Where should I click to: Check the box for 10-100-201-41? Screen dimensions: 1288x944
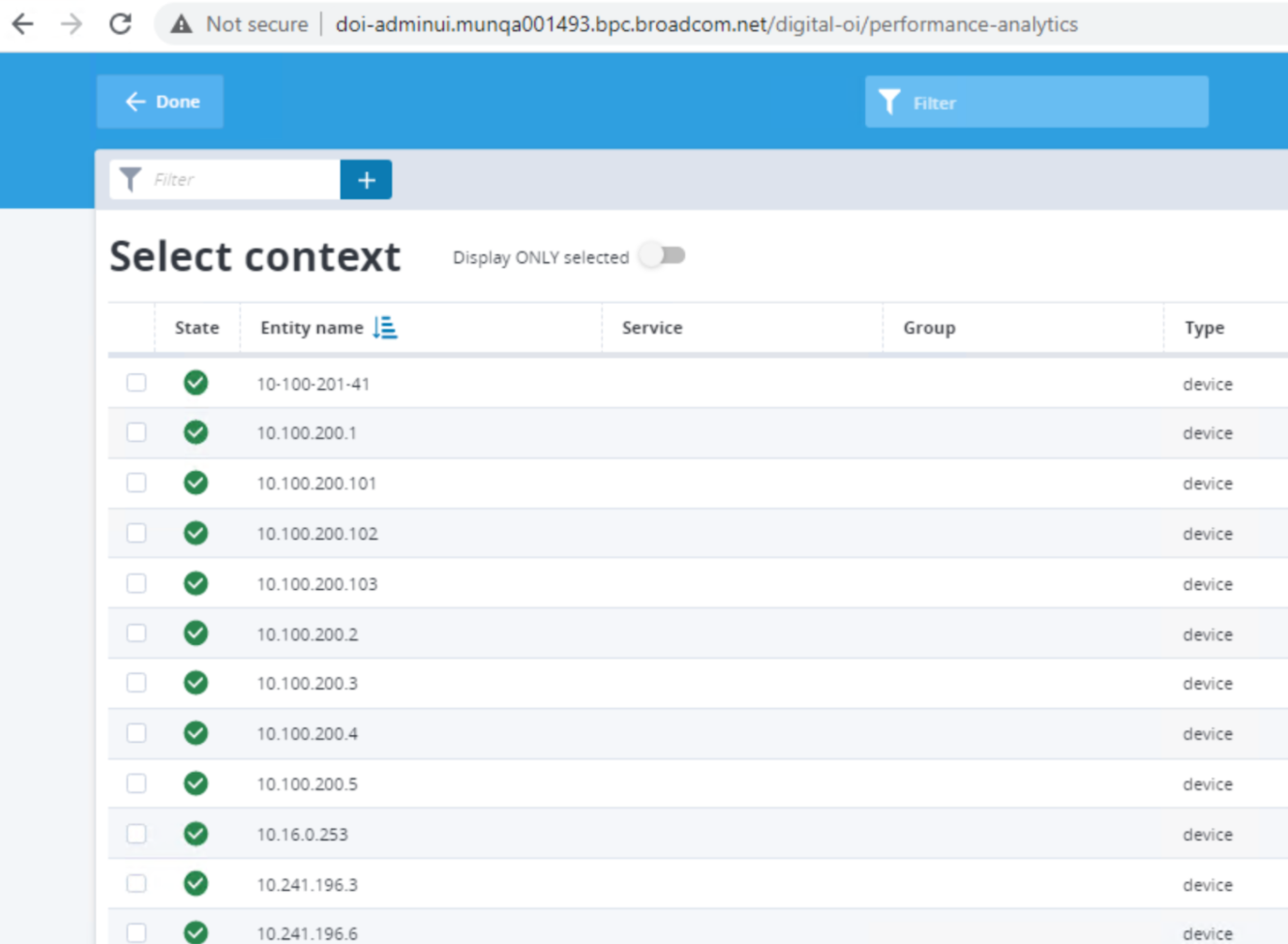[136, 383]
